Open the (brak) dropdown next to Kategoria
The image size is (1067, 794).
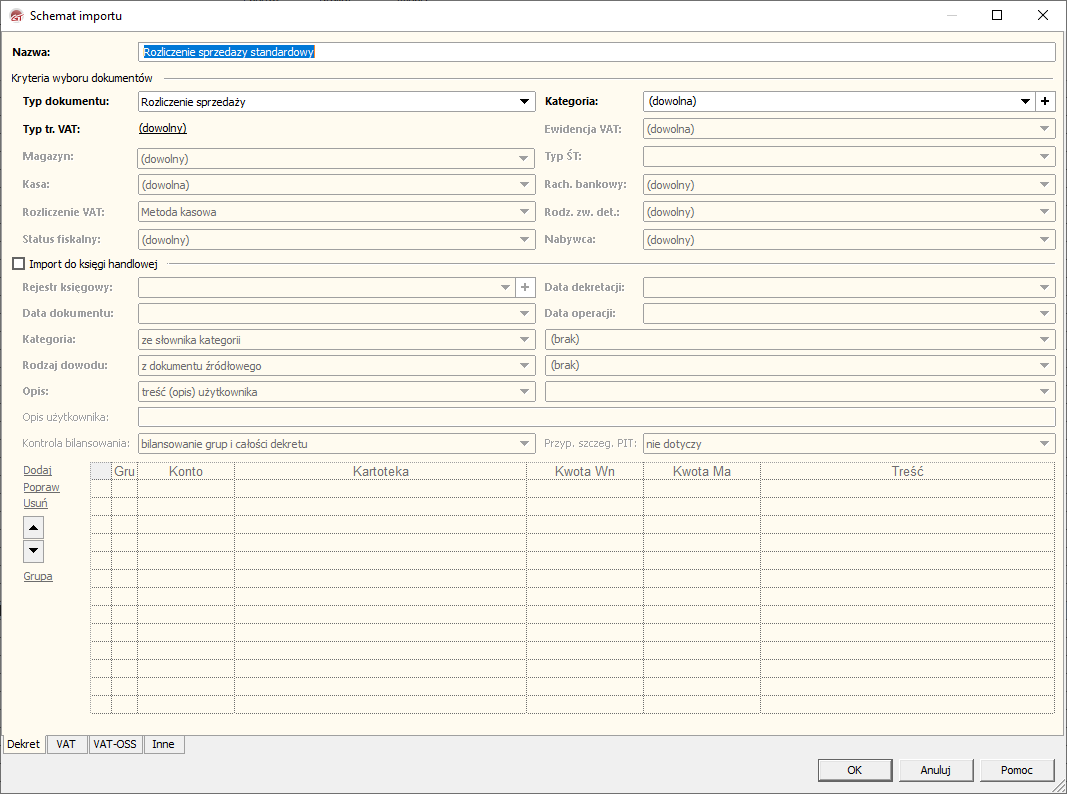tap(800, 340)
